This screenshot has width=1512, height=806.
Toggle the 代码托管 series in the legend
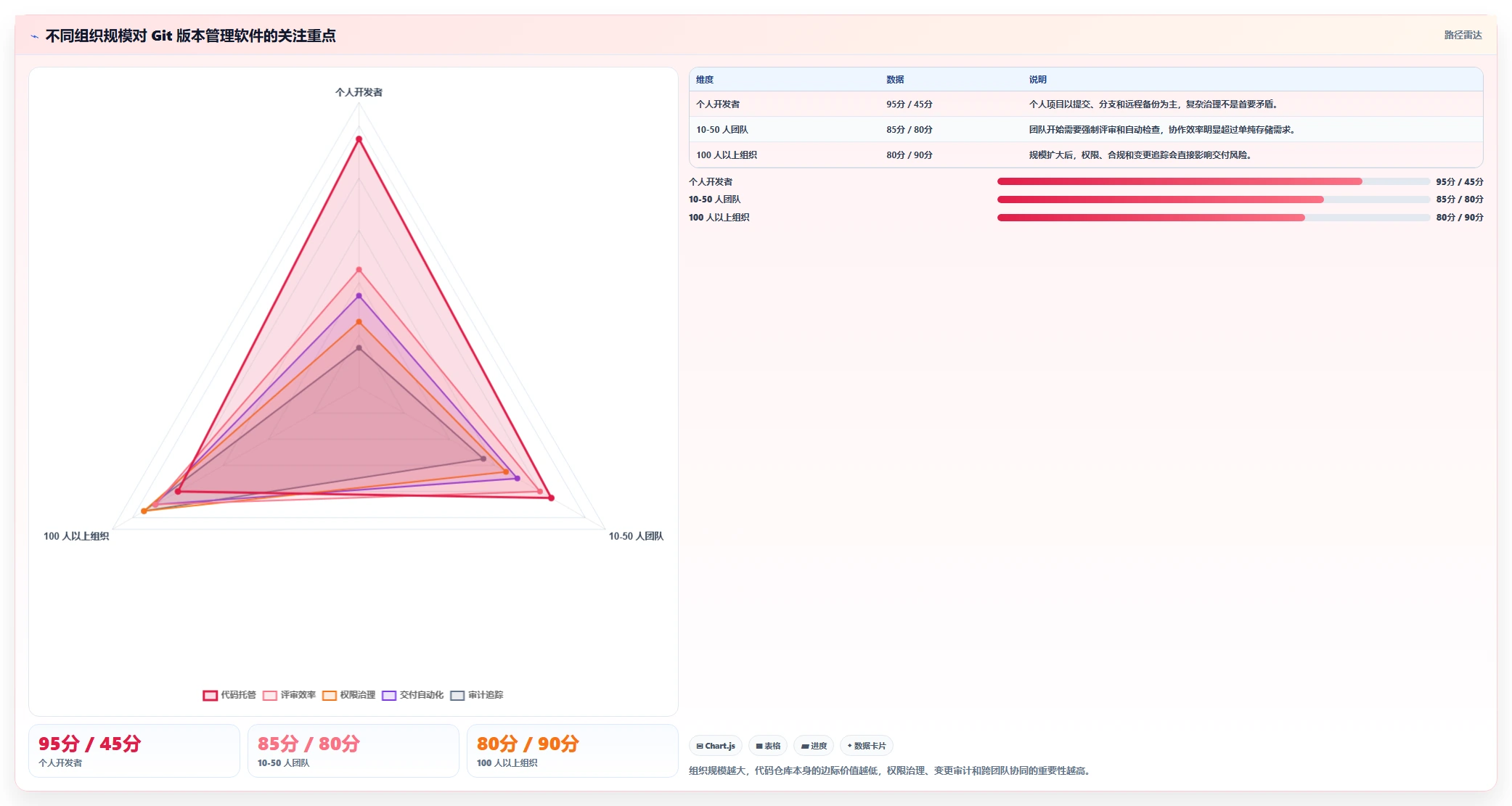[229, 695]
